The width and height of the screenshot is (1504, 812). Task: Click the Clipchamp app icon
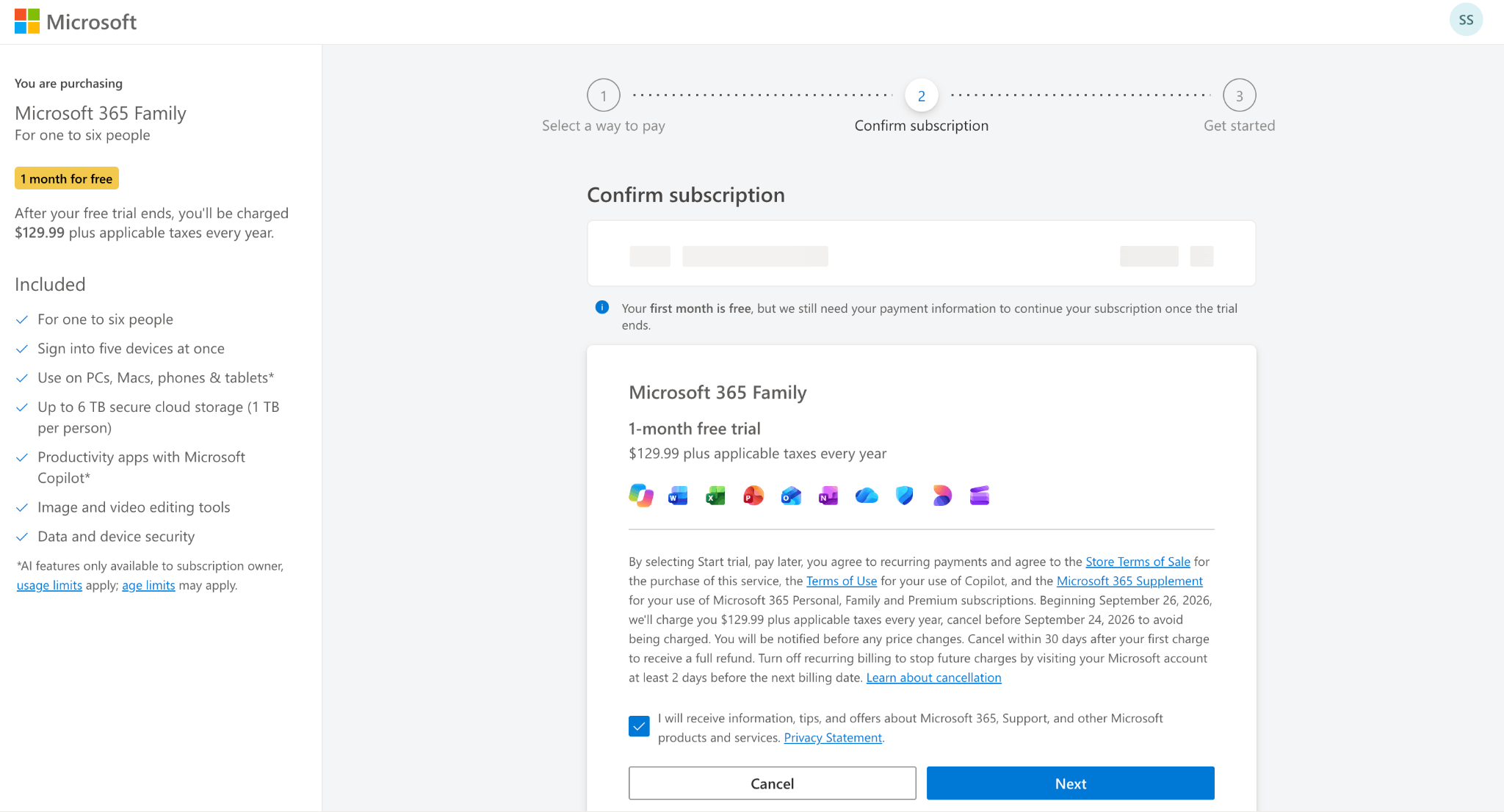[x=980, y=496]
